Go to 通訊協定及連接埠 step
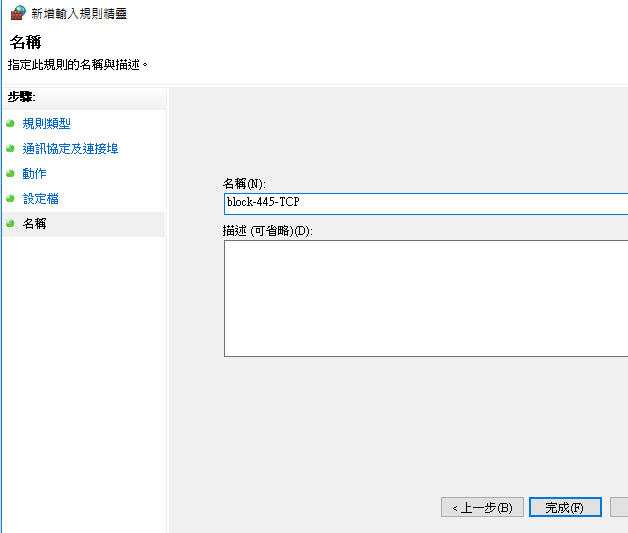The width and height of the screenshot is (628, 533). click(70, 149)
